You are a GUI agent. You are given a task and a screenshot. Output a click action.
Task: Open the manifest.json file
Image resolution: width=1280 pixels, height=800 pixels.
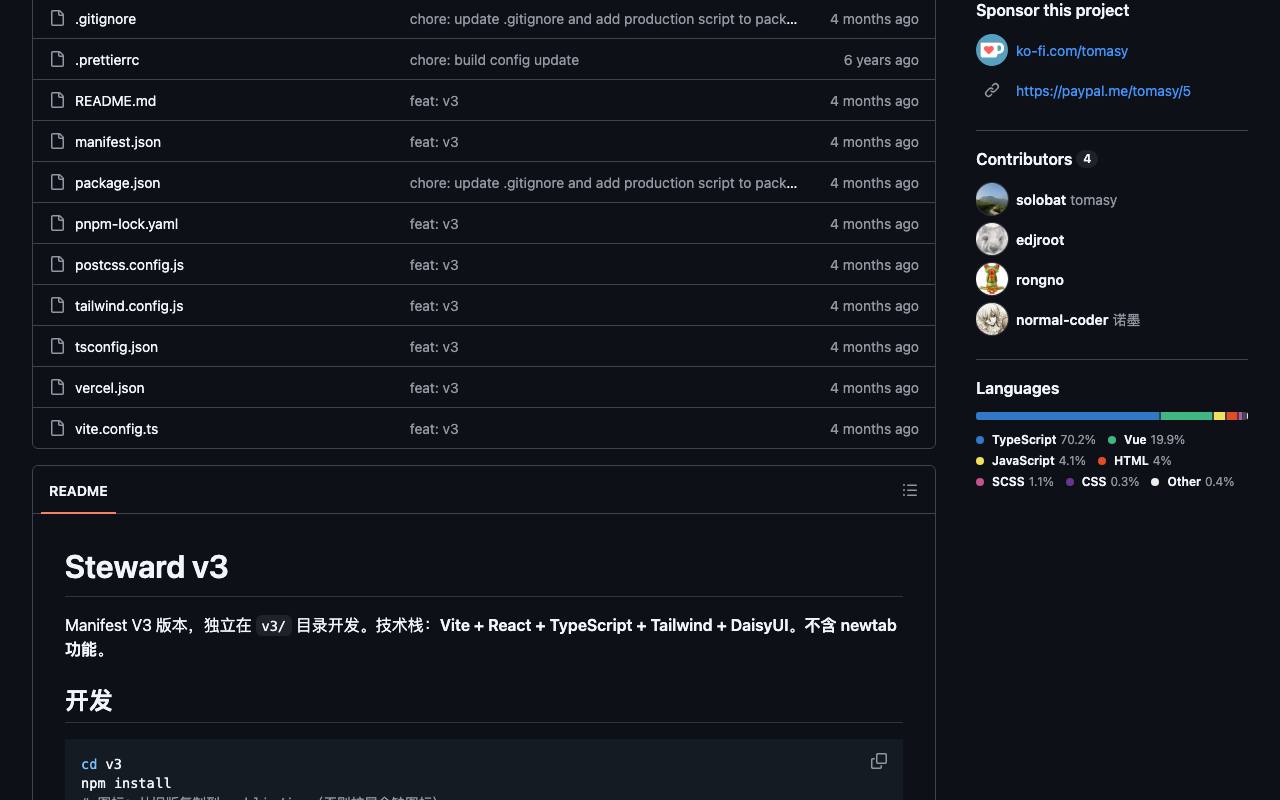click(118, 142)
